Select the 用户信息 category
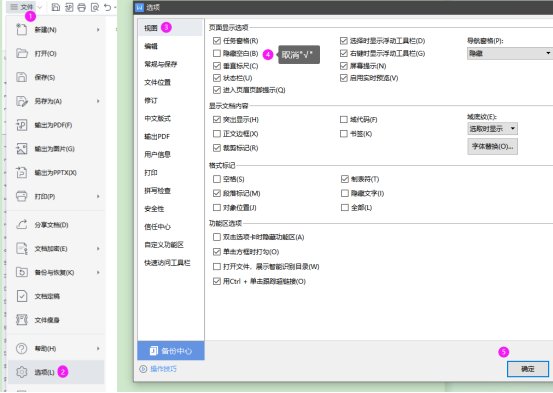 coord(157,155)
